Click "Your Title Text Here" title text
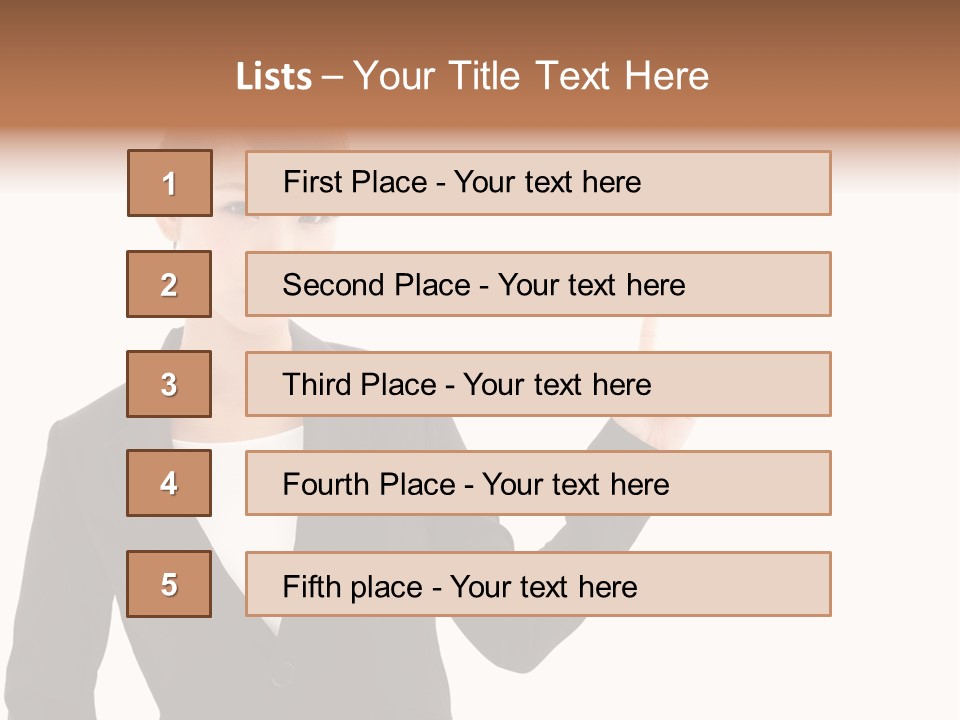This screenshot has height=720, width=960. pos(531,77)
